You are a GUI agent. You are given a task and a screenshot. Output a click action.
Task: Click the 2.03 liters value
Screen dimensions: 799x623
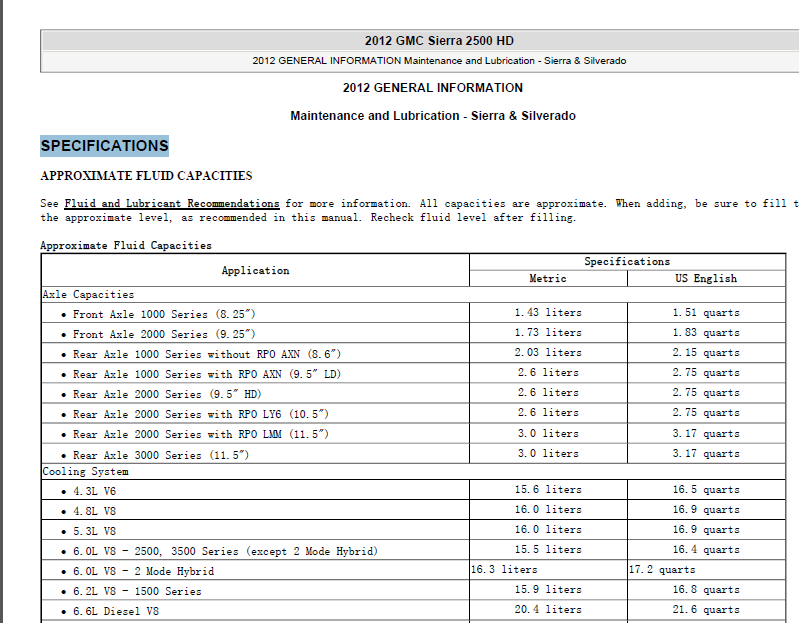[x=548, y=352]
